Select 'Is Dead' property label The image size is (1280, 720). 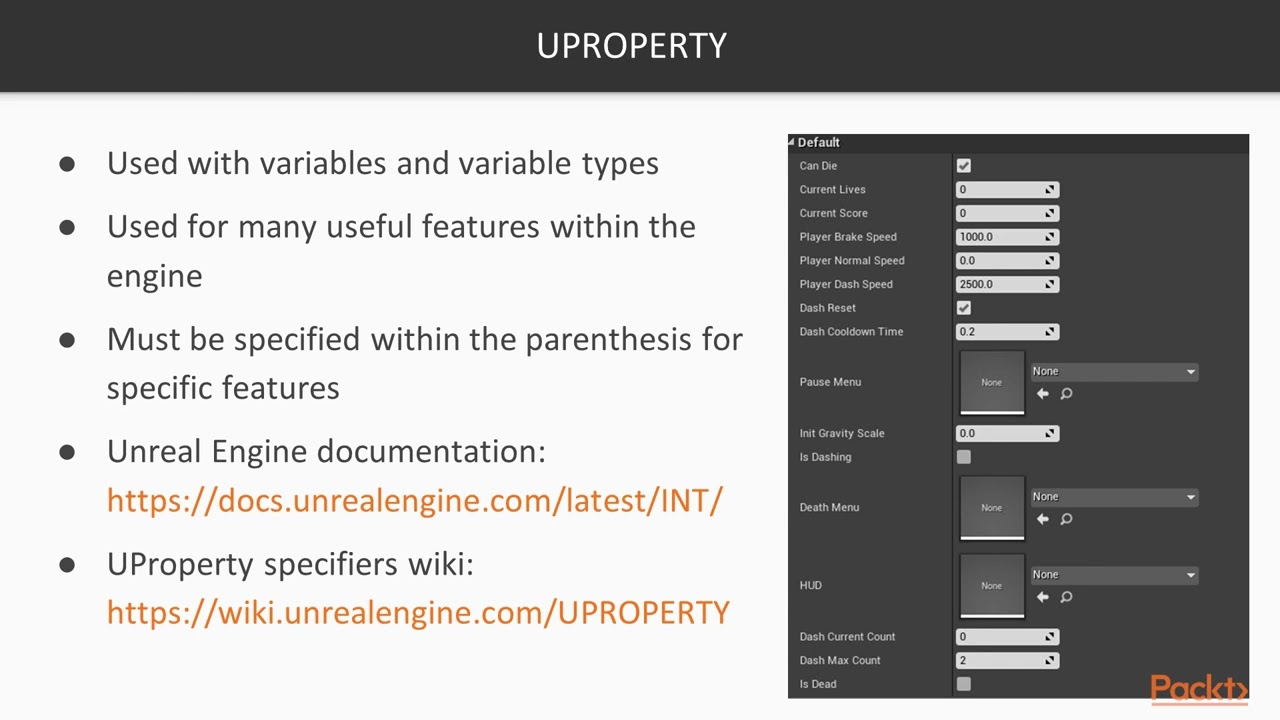click(818, 684)
